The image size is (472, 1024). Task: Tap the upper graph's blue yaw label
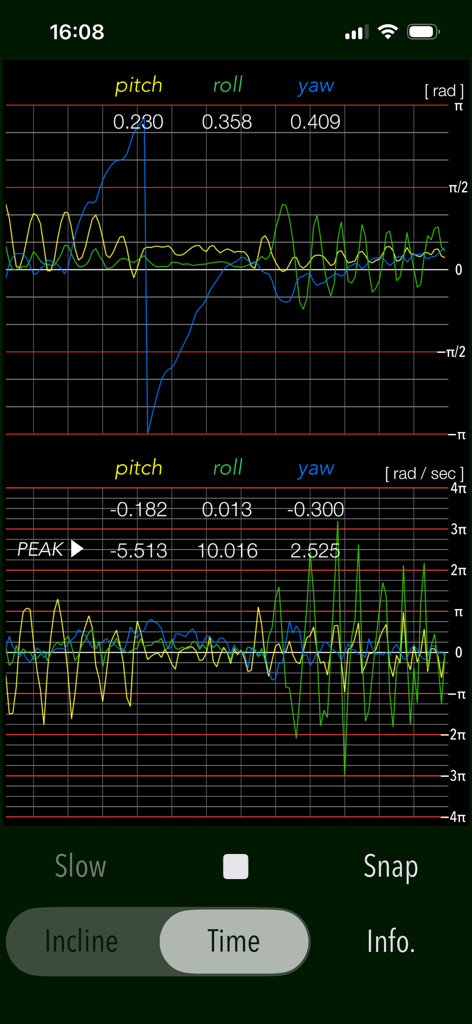point(316,86)
